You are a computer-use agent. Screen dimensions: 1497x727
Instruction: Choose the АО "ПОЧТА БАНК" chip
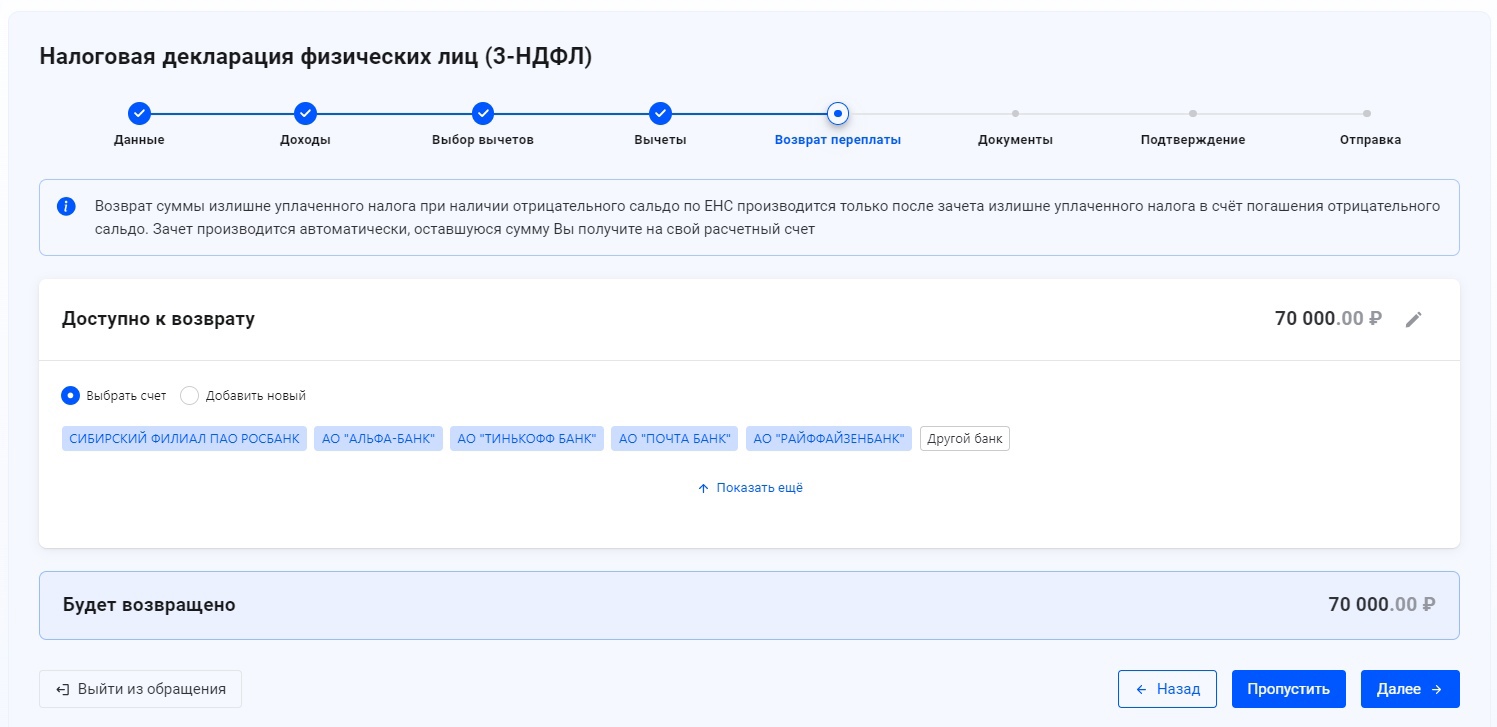pos(675,439)
